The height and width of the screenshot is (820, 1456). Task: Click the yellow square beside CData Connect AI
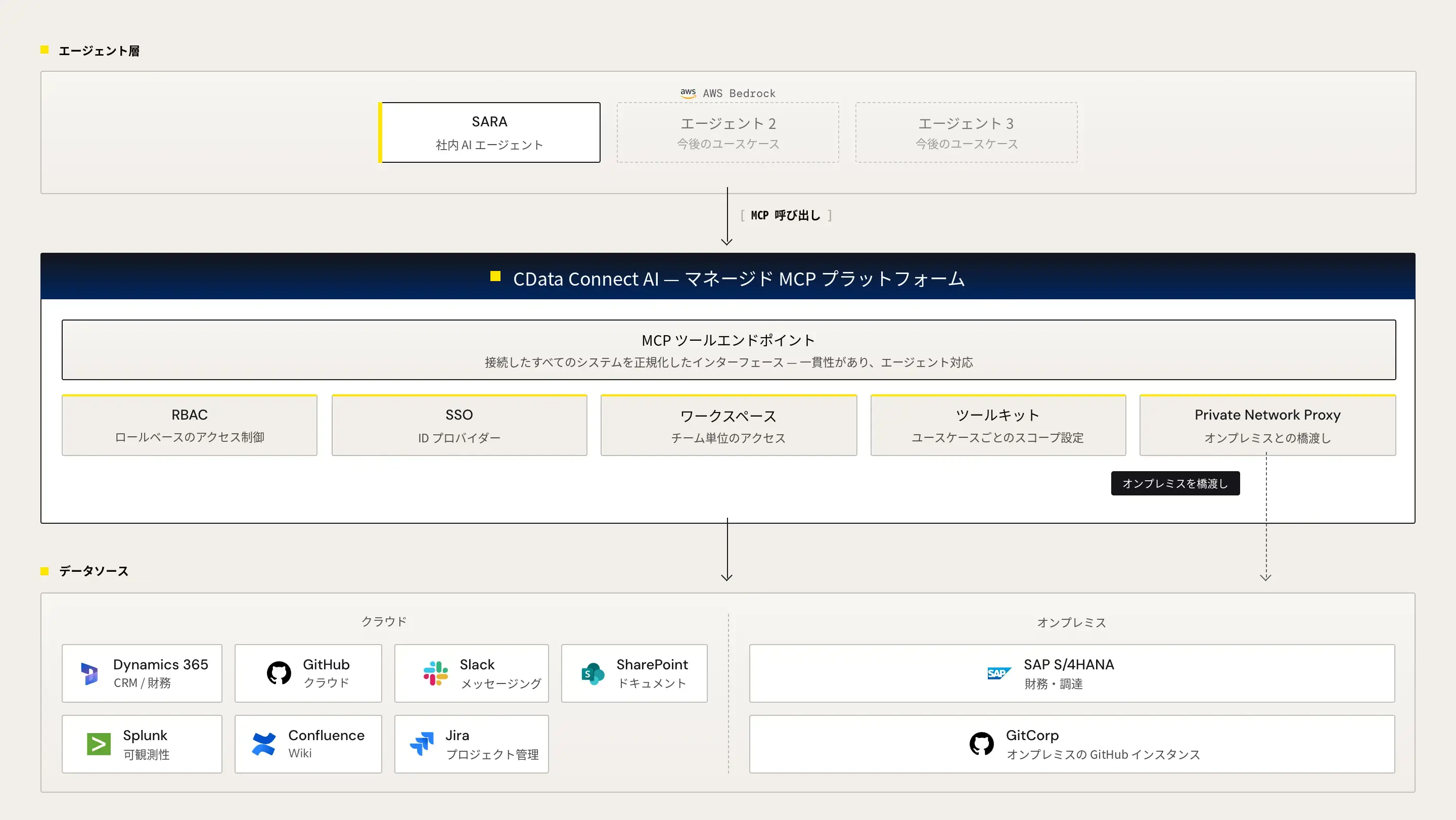(x=495, y=276)
